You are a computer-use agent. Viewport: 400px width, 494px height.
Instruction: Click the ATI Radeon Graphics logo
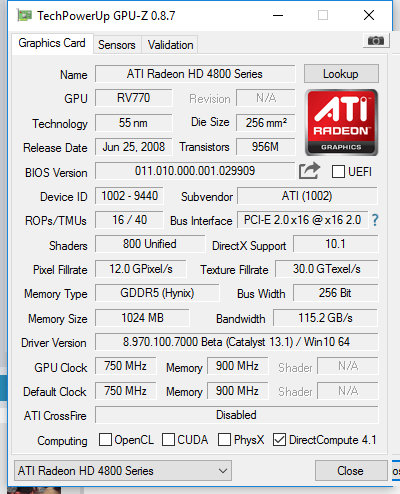pos(341,122)
